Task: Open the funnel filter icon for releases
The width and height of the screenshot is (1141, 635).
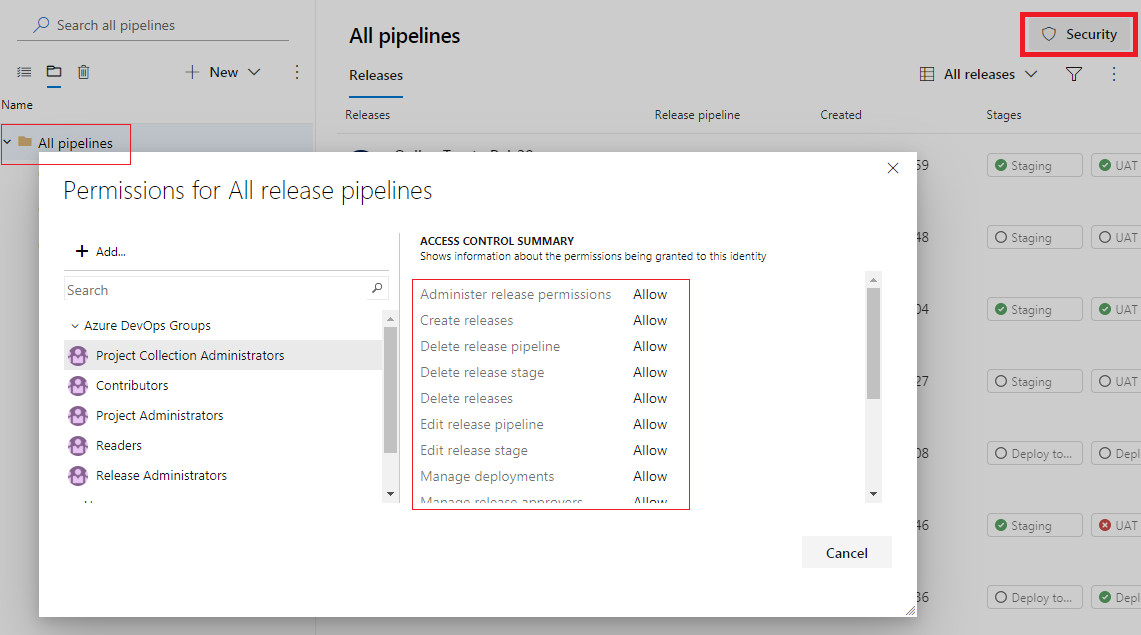Action: 1073,73
